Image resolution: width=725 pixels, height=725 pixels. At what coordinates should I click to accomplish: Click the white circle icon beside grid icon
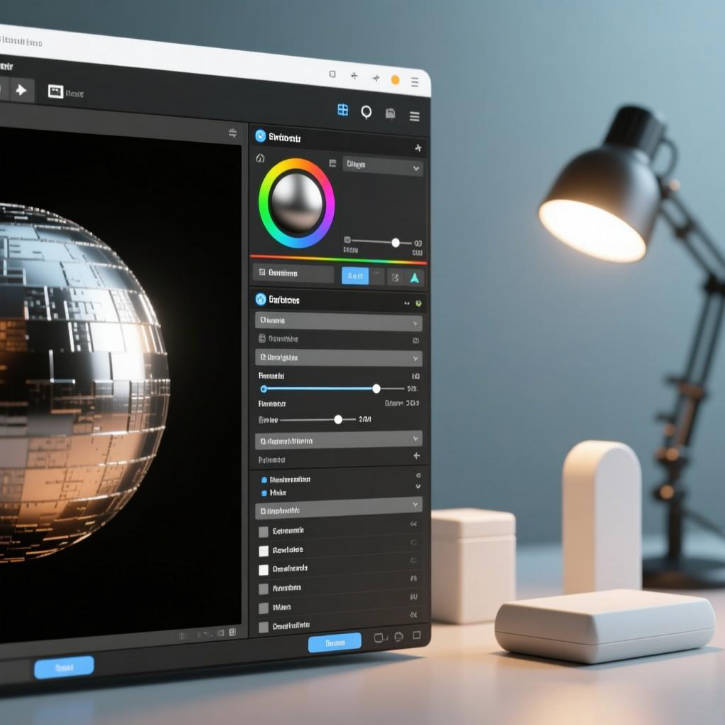pos(366,112)
